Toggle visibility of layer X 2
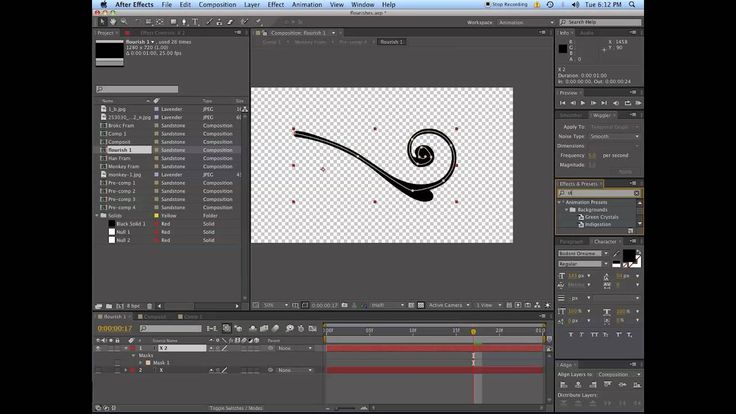Viewport: 736px width, 414px height. coord(99,348)
